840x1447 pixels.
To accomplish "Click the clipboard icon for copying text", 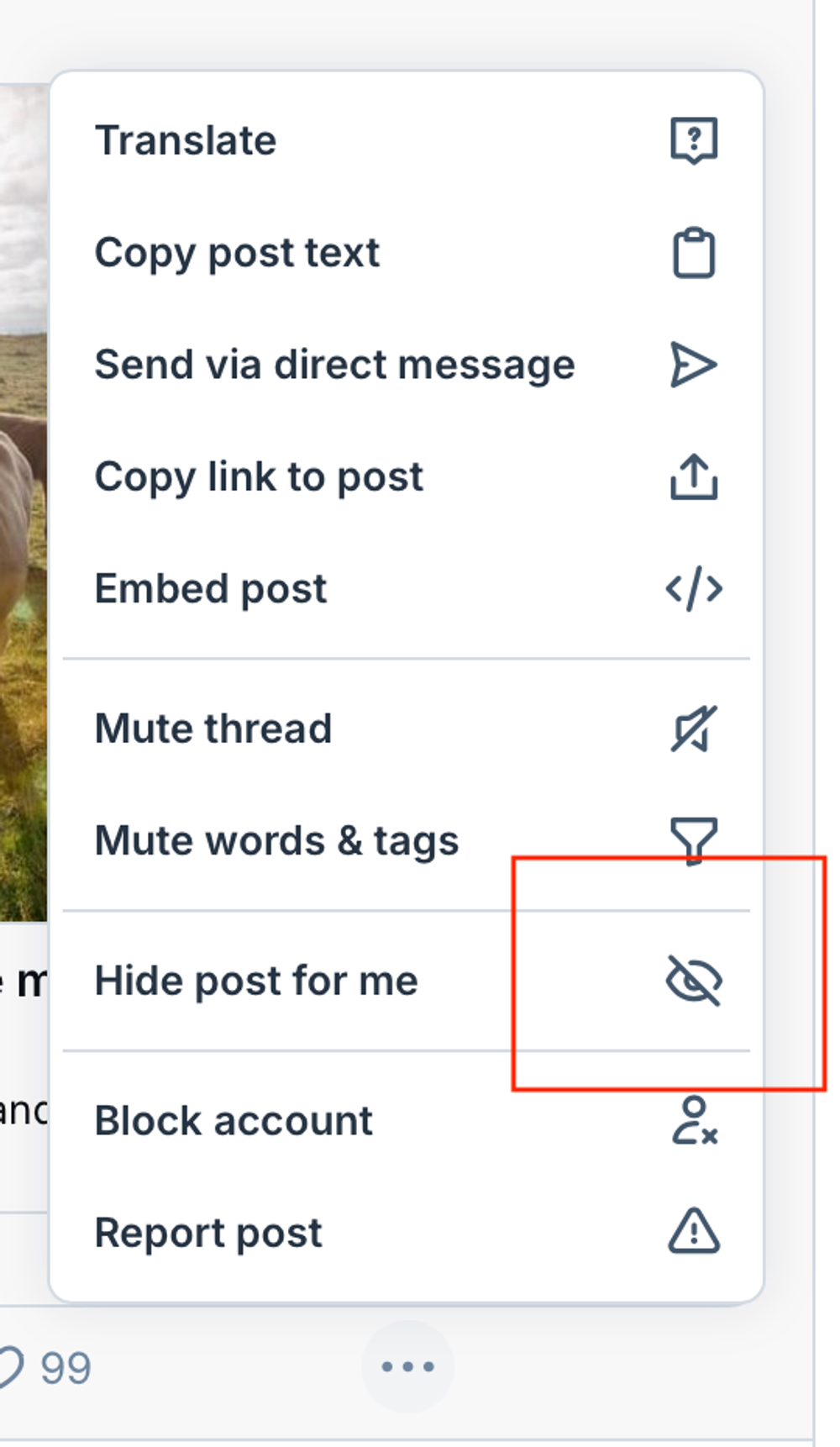I will point(694,252).
